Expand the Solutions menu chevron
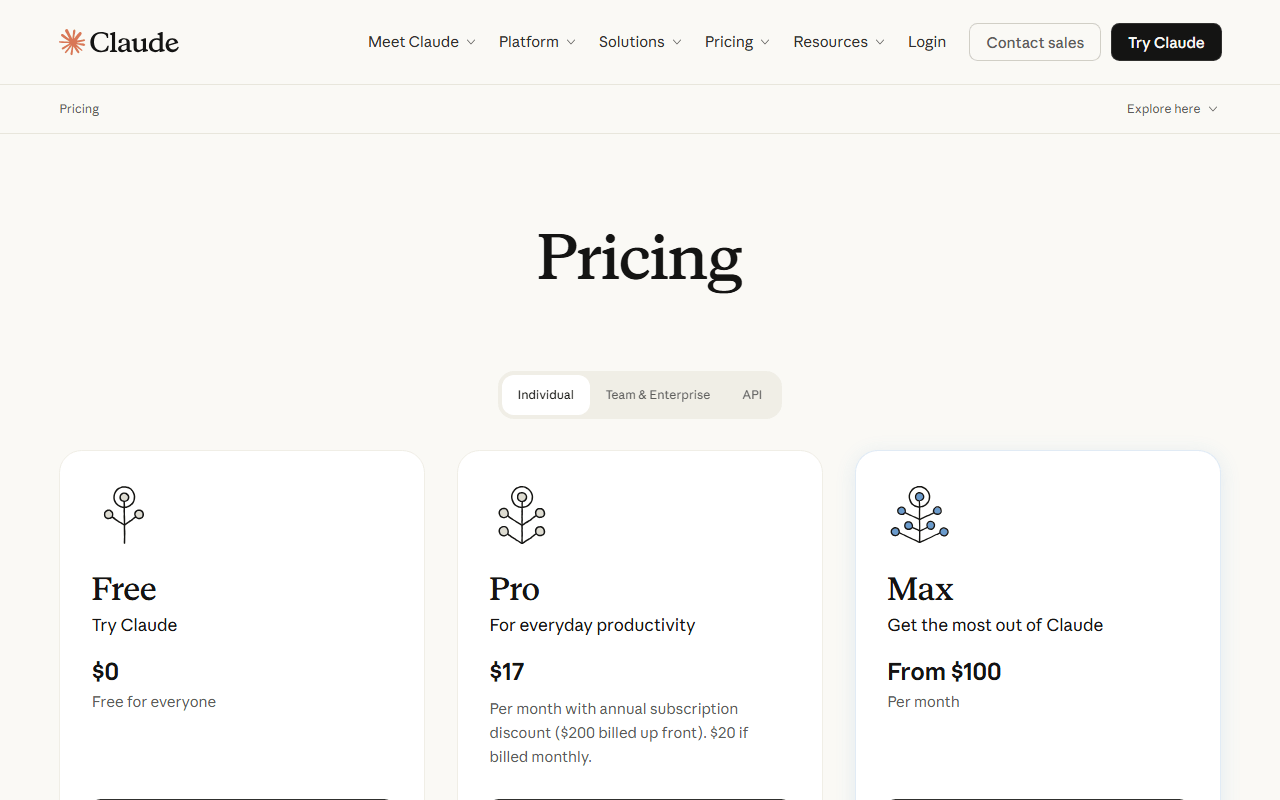 click(677, 42)
